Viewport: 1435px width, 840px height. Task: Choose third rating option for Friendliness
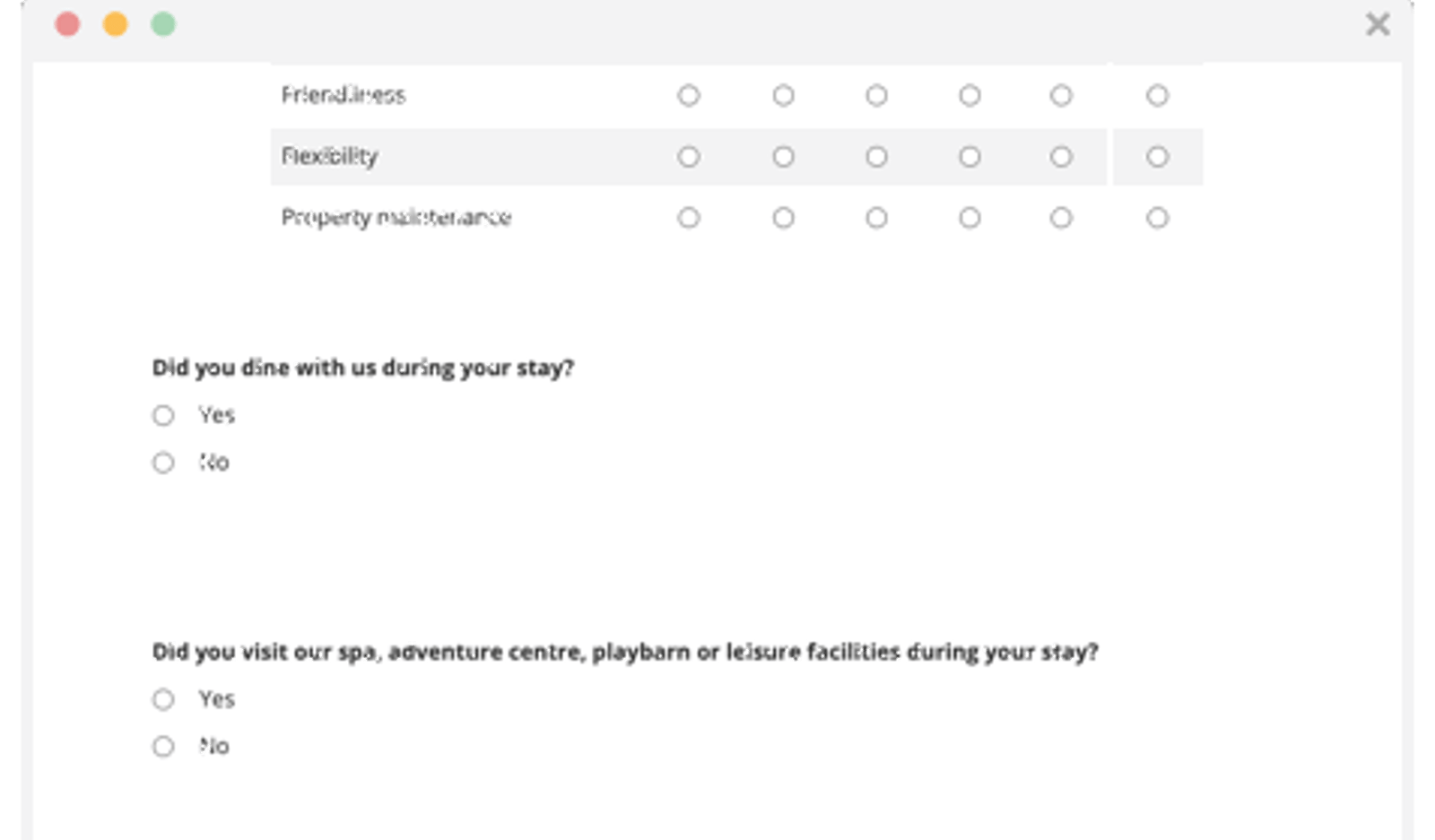click(876, 95)
